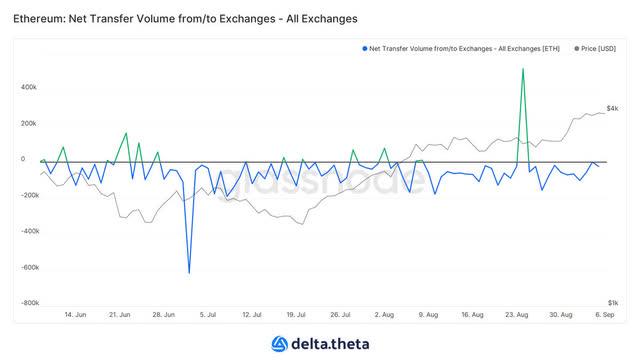
Task: Select the 14. Jun date axis label
Action: point(76,315)
